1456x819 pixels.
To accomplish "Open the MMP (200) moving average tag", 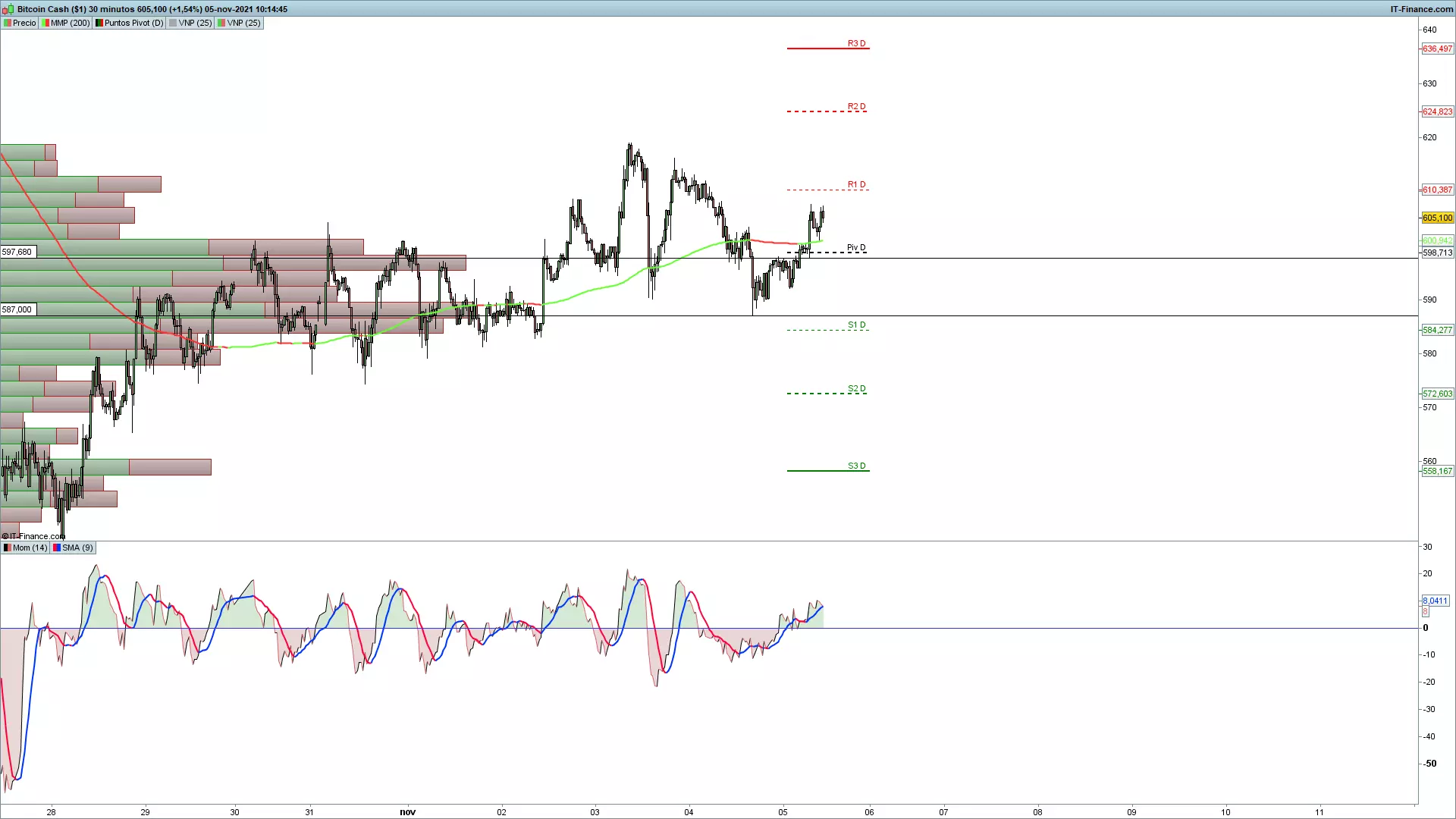I will pyautogui.click(x=66, y=23).
